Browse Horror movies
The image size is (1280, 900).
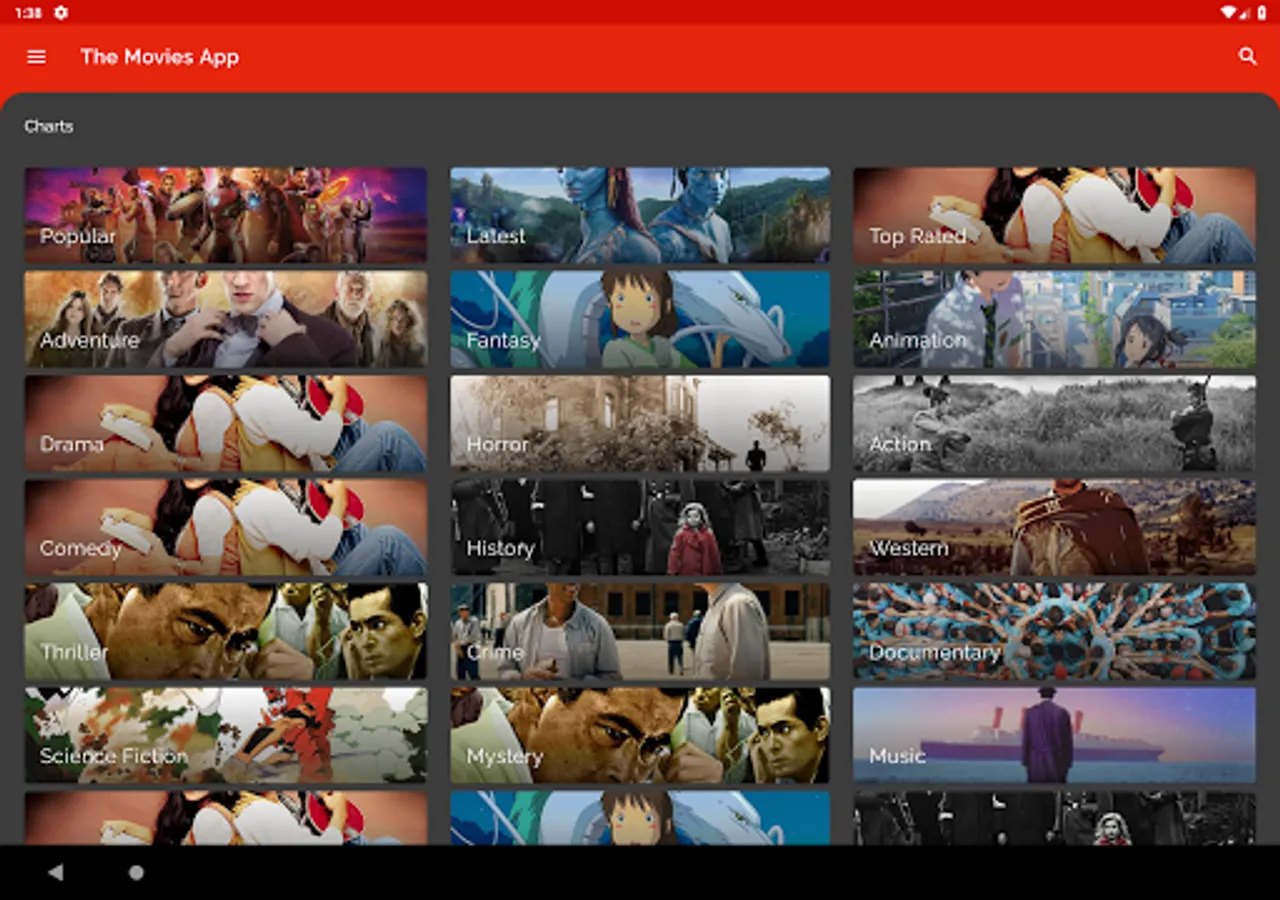[x=640, y=422]
